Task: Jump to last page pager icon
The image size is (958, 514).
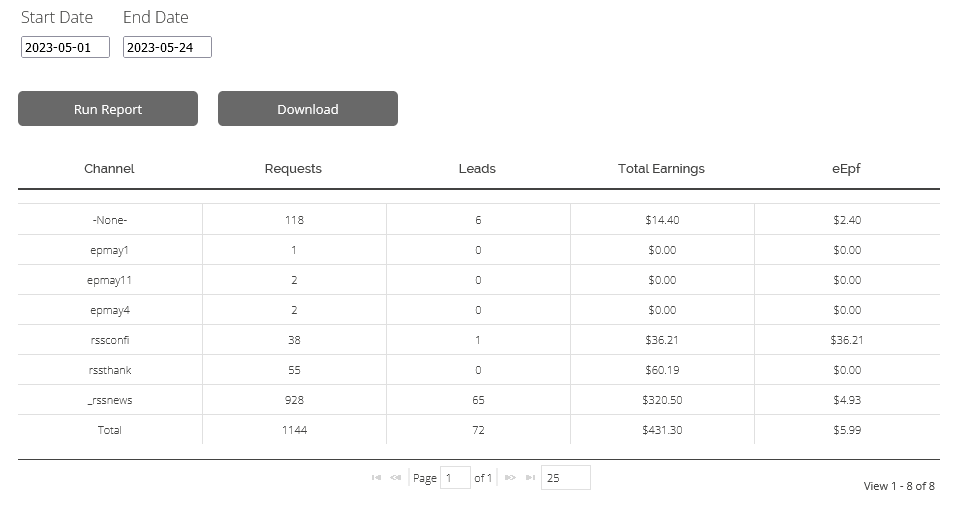Action: (530, 477)
